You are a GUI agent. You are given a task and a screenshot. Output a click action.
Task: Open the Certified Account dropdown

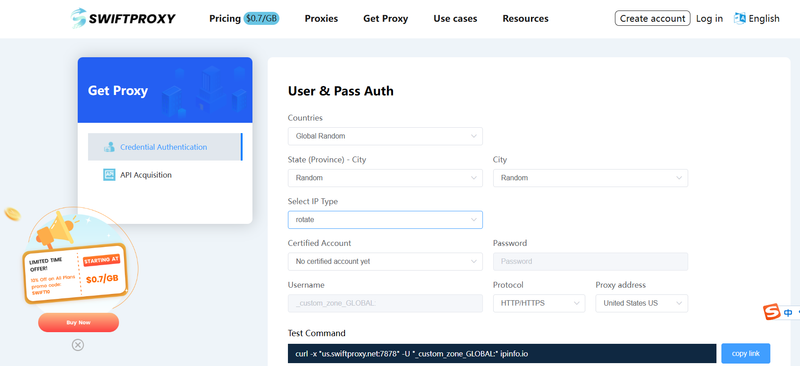(x=385, y=261)
